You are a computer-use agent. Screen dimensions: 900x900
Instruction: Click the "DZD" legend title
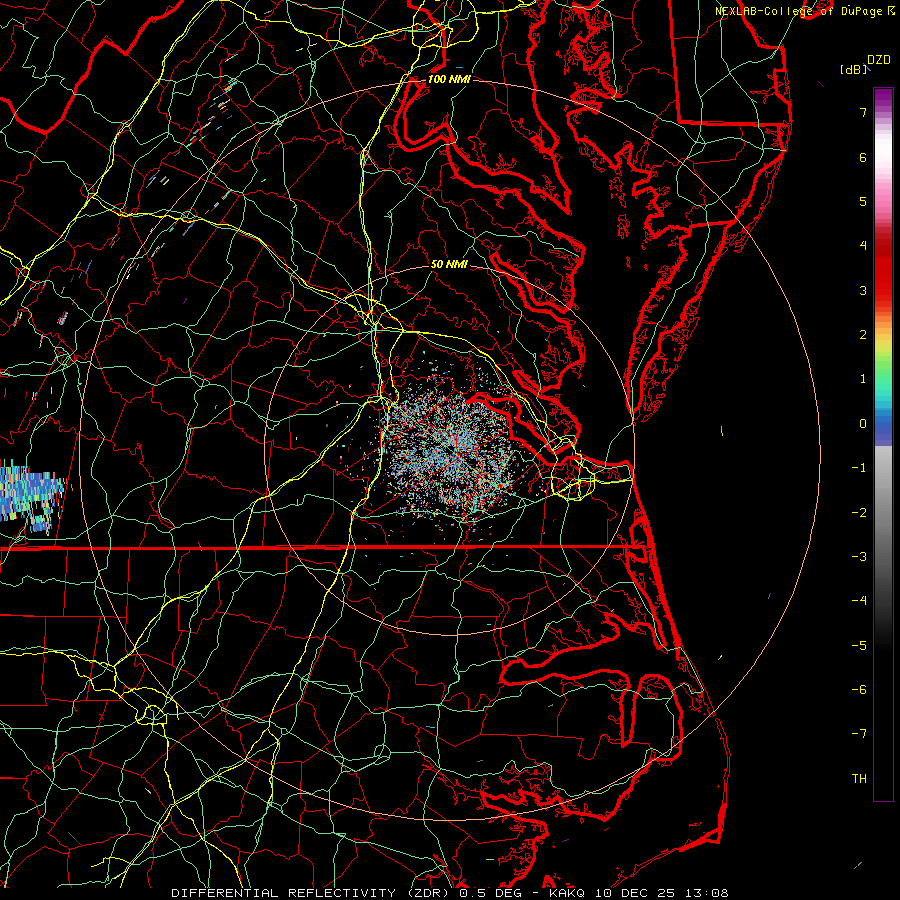pos(879,60)
